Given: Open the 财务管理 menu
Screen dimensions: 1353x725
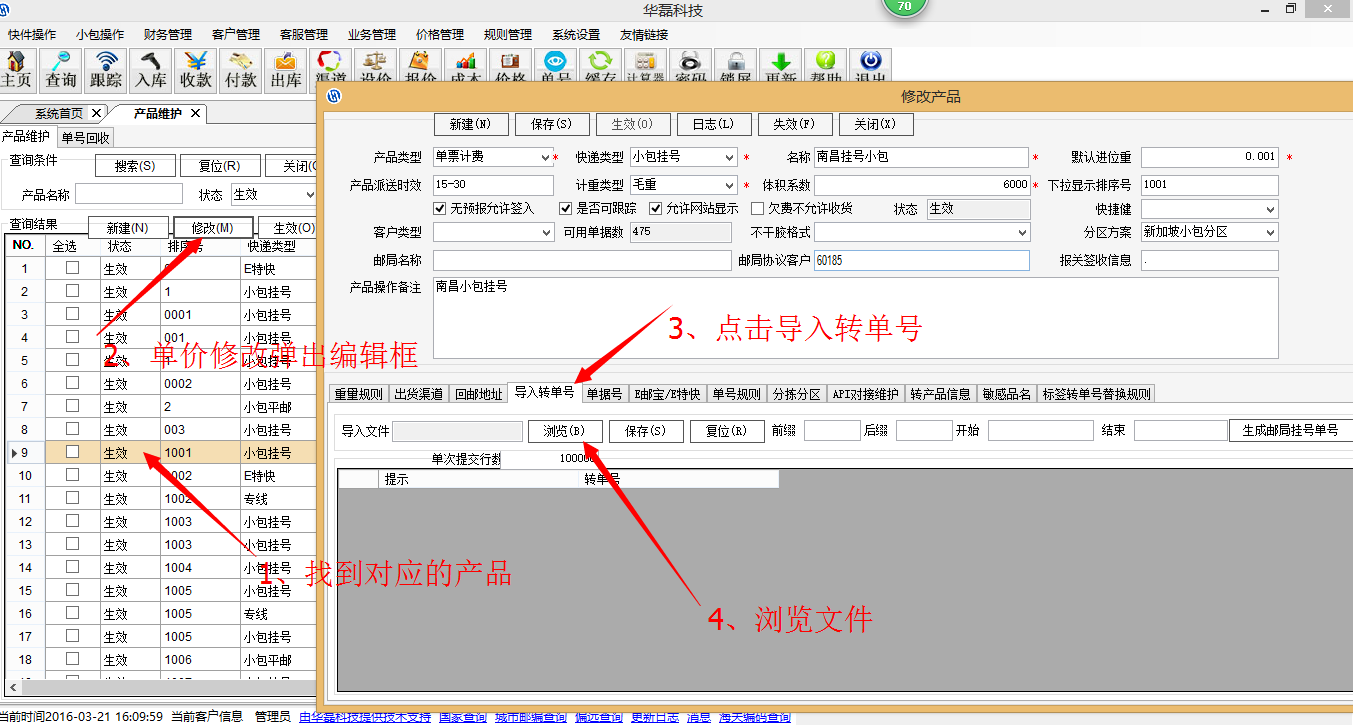Looking at the screenshot, I should click(170, 35).
